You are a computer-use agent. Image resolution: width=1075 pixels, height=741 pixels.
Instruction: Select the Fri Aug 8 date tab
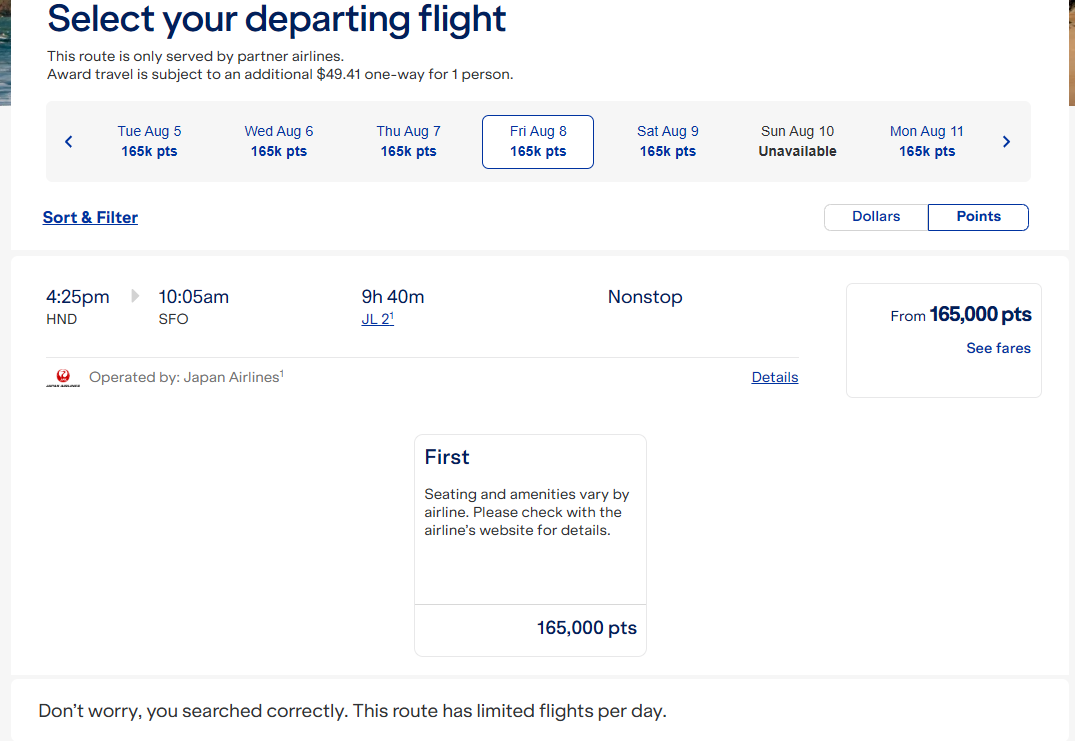coord(538,142)
